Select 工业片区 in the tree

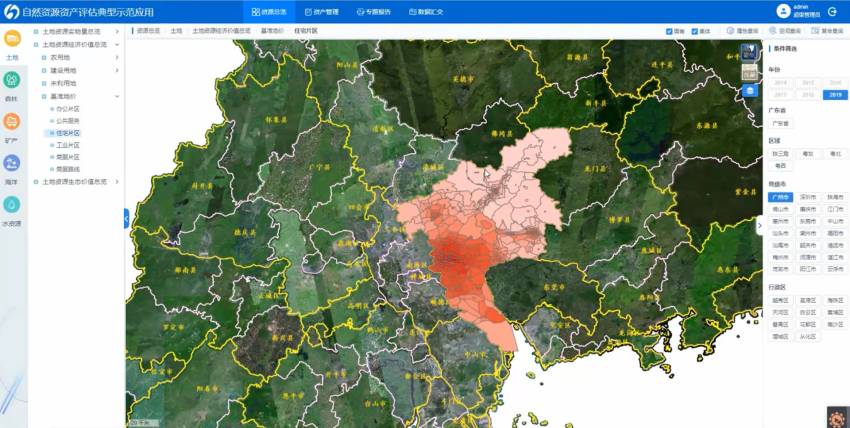[x=68, y=145]
